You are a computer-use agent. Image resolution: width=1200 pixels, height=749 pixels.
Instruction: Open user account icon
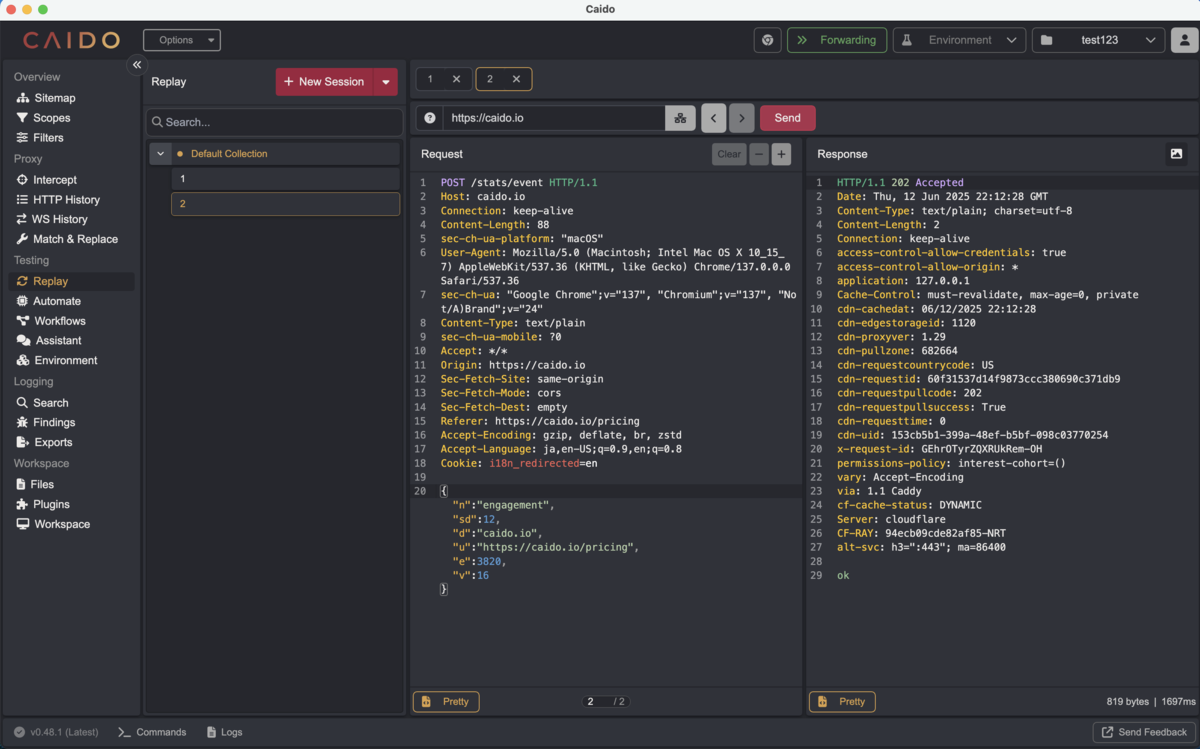[x=1185, y=40]
